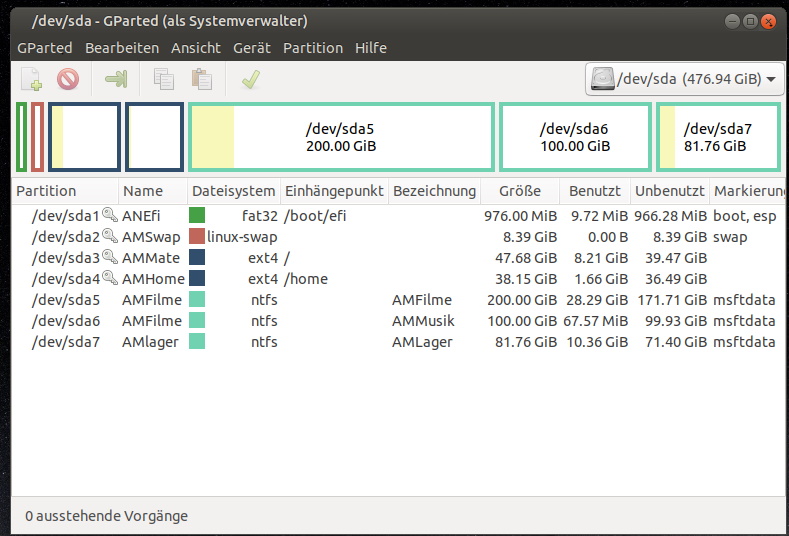Click the green fat32 swatch for sda1
789x536 pixels.
point(197,215)
